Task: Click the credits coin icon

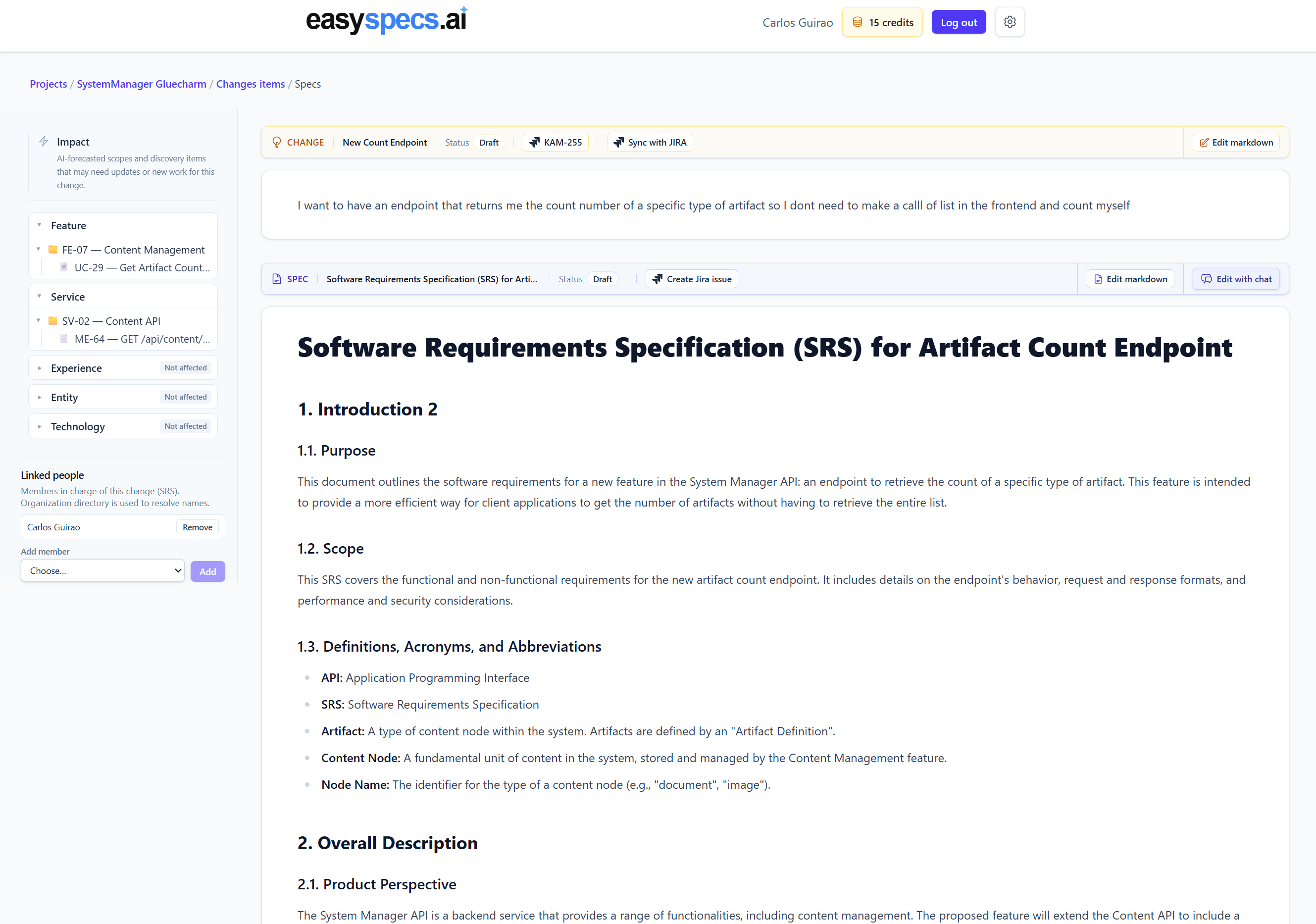Action: [858, 22]
